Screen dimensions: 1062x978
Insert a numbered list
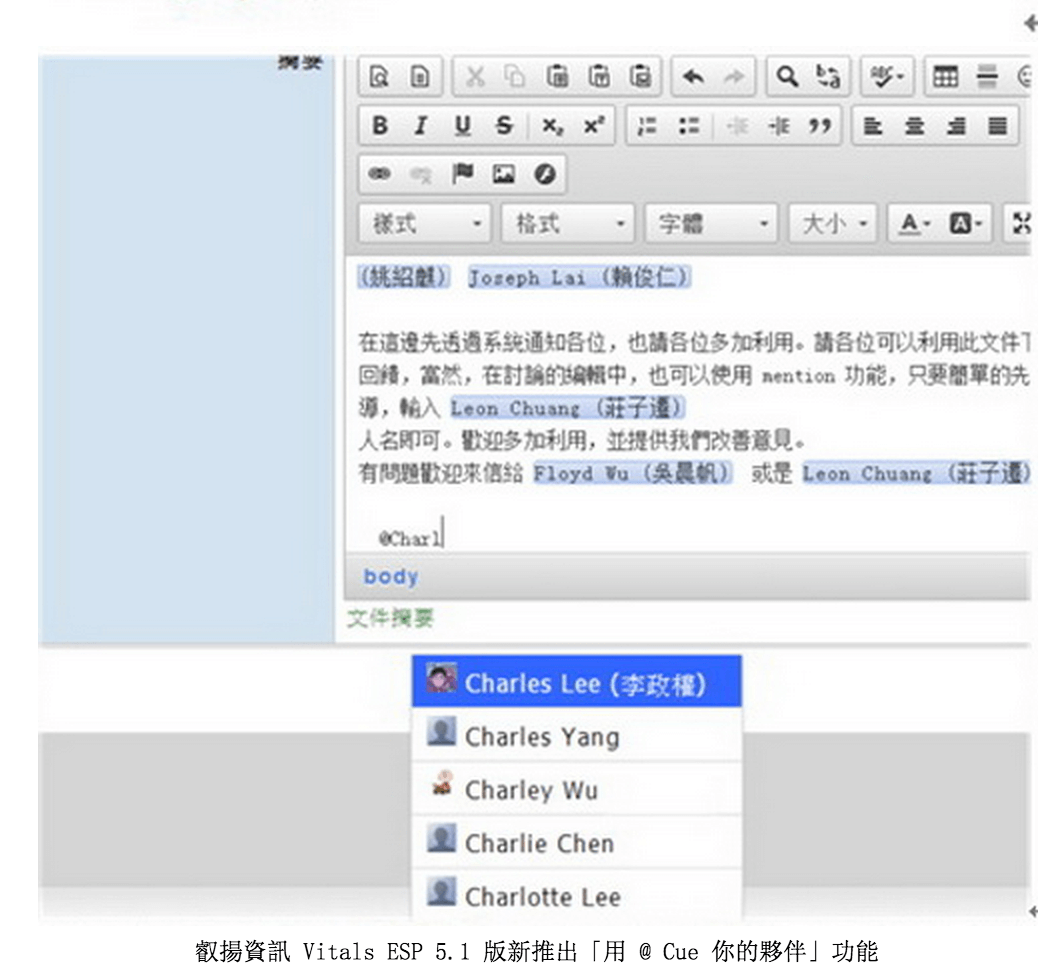[x=647, y=126]
